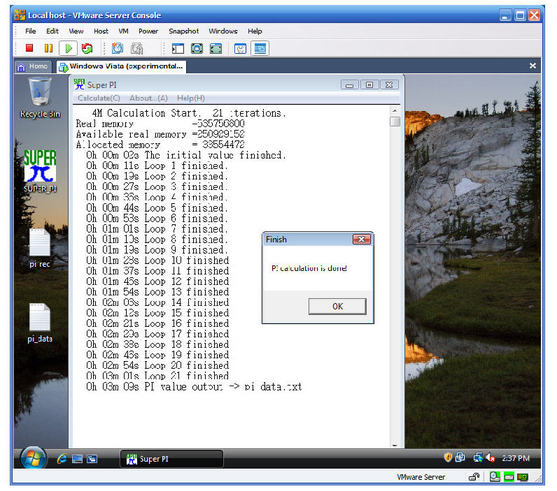Viewport: 557px width, 491px height.
Task: Minimize the Super PI window
Action: click(x=350, y=85)
